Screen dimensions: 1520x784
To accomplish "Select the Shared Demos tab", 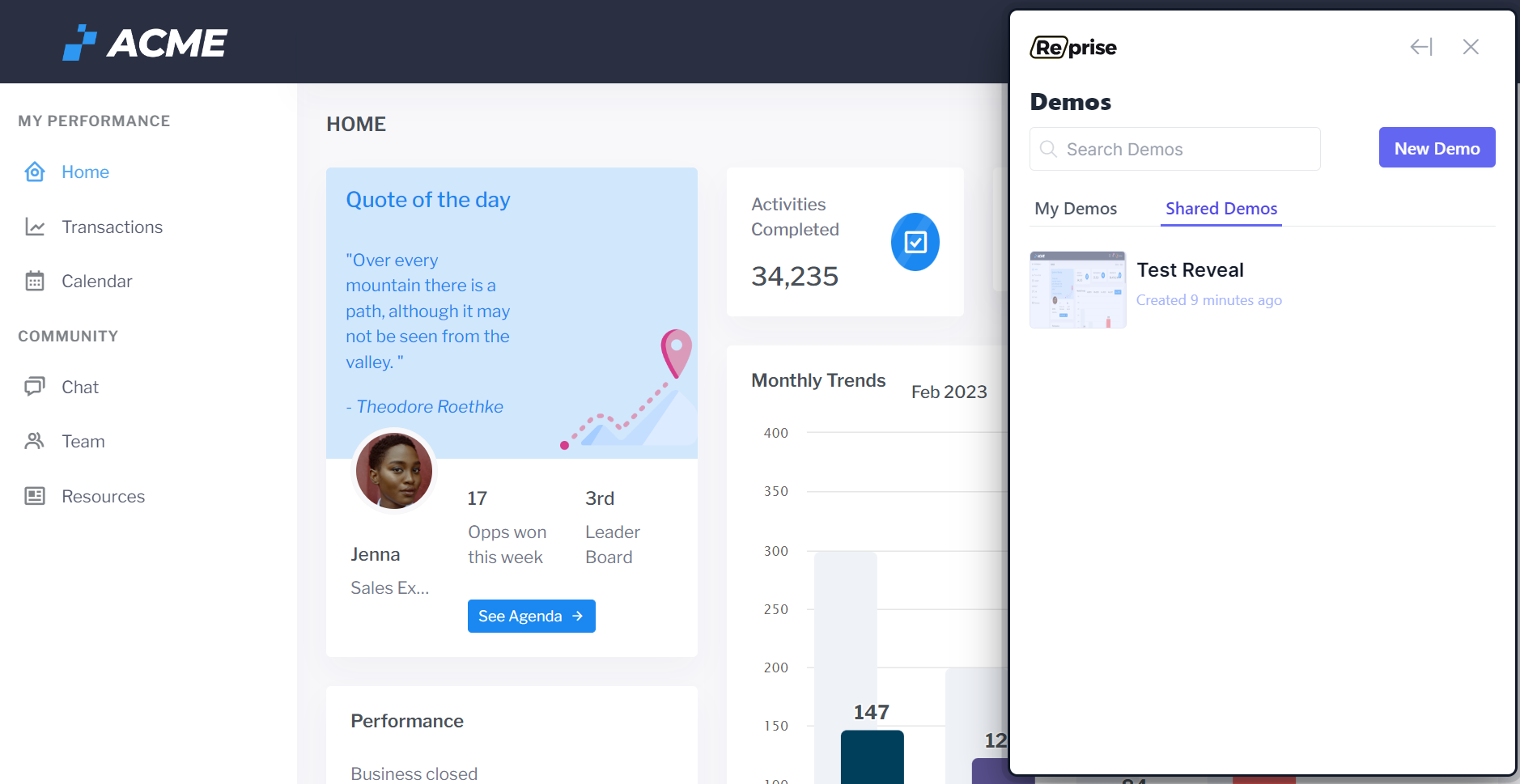I will [1221, 209].
